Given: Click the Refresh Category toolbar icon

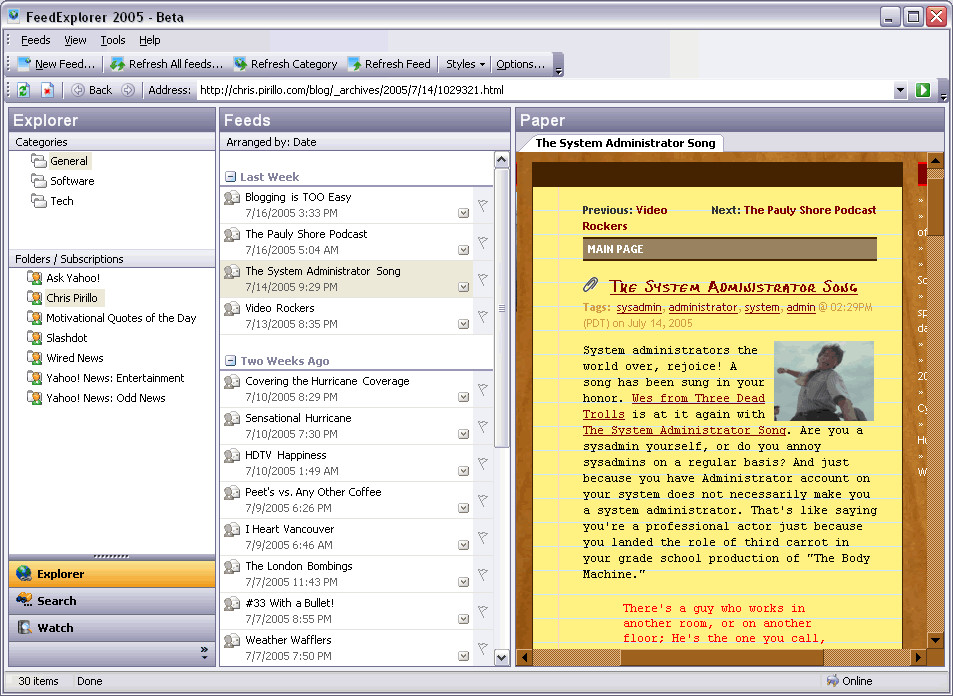Looking at the screenshot, I should click(x=241, y=64).
